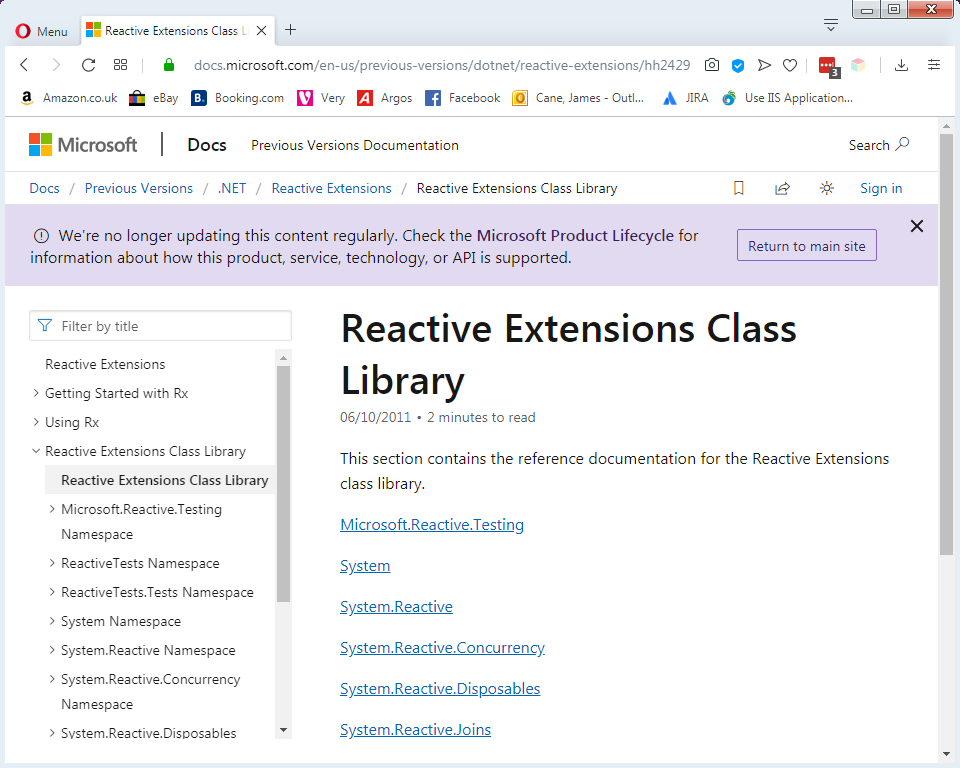960x768 pixels.
Task: Expand ReactiveTests Namespace node
Action: [51, 563]
